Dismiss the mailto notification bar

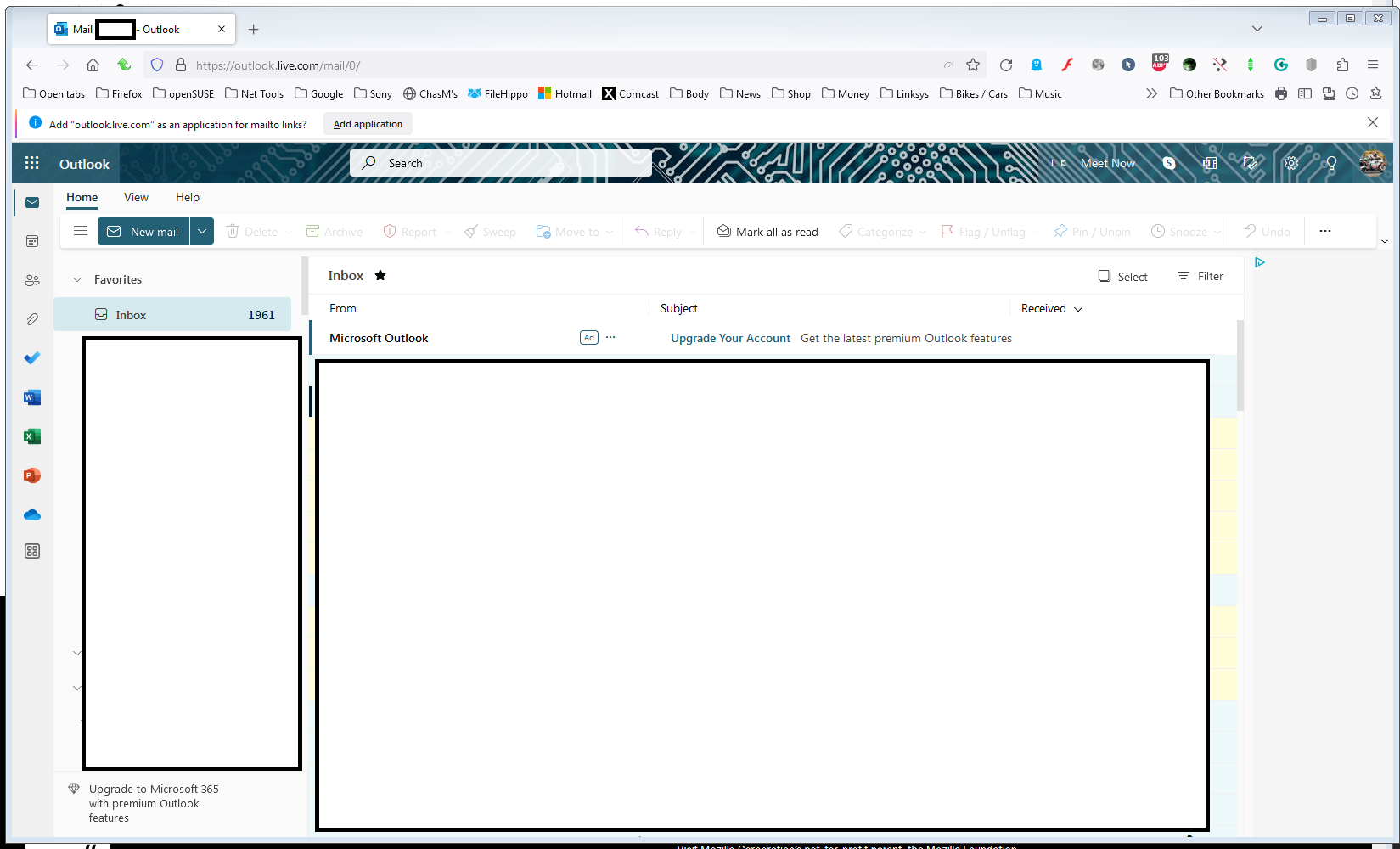1373,123
